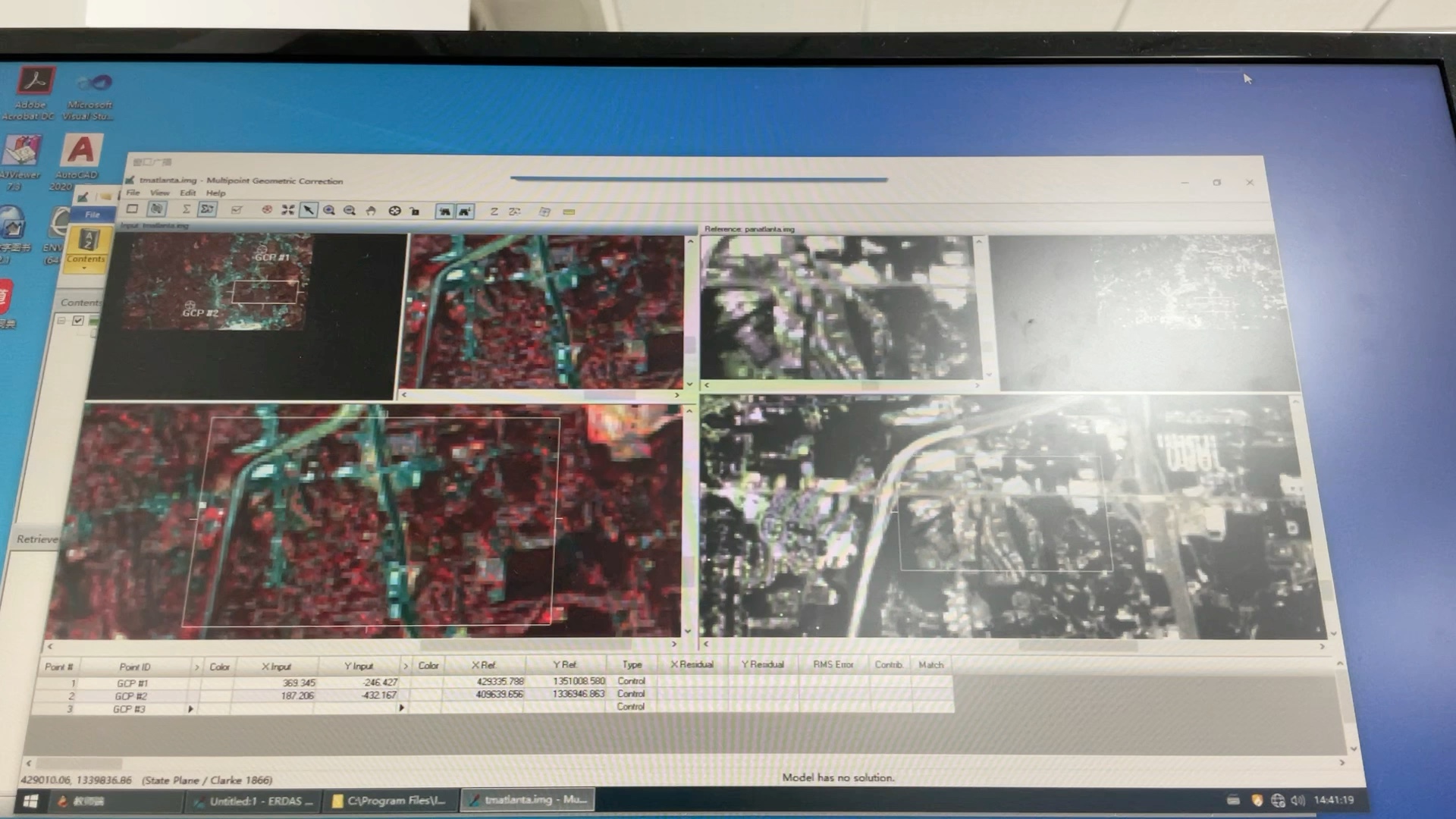Viewport: 1456px width, 819px height.
Task: Open the File menu in Geometric Correction
Action: pyautogui.click(x=133, y=193)
